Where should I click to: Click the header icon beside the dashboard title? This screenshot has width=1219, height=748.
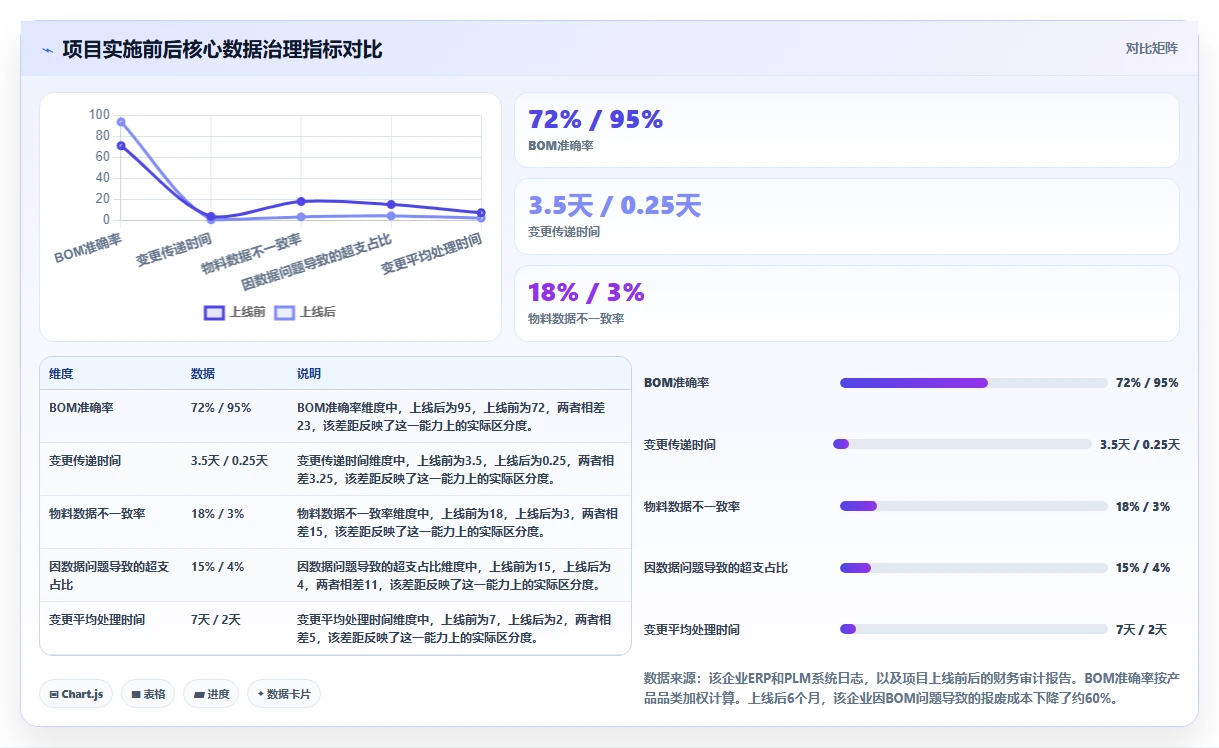pyautogui.click(x=48, y=50)
